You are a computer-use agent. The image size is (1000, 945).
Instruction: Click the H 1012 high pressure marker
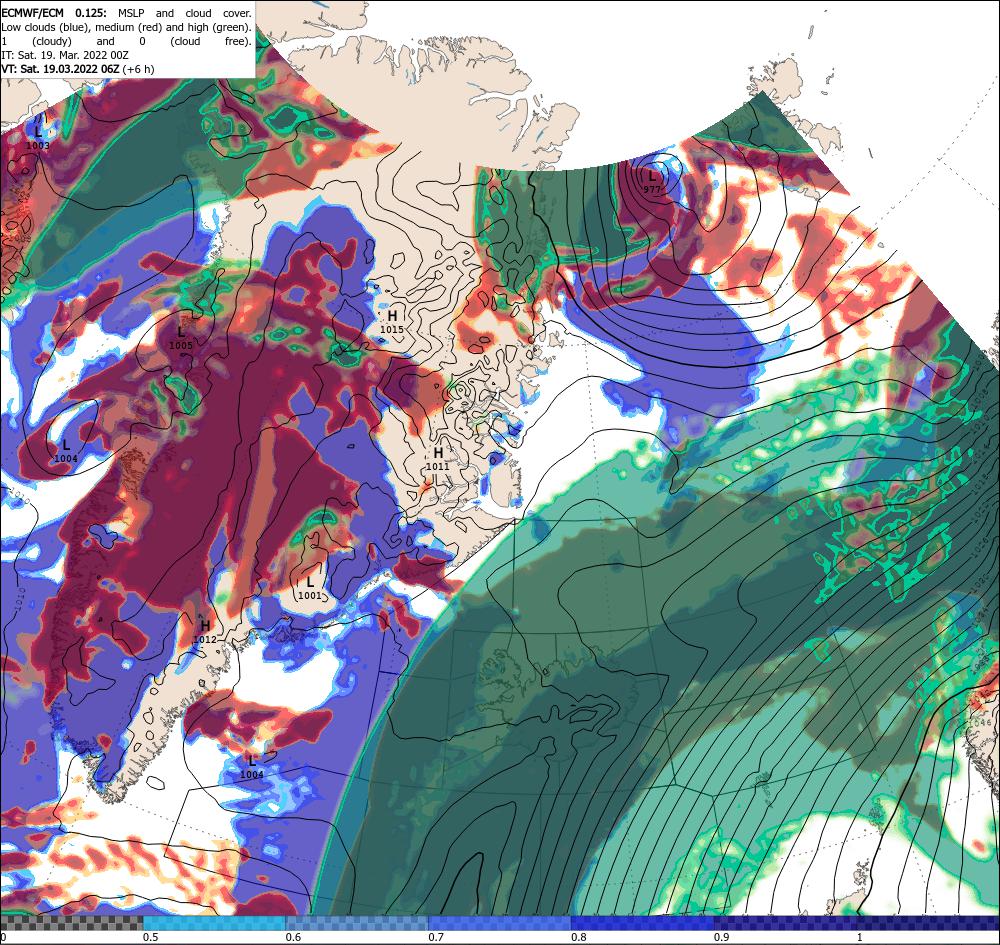[x=205, y=632]
